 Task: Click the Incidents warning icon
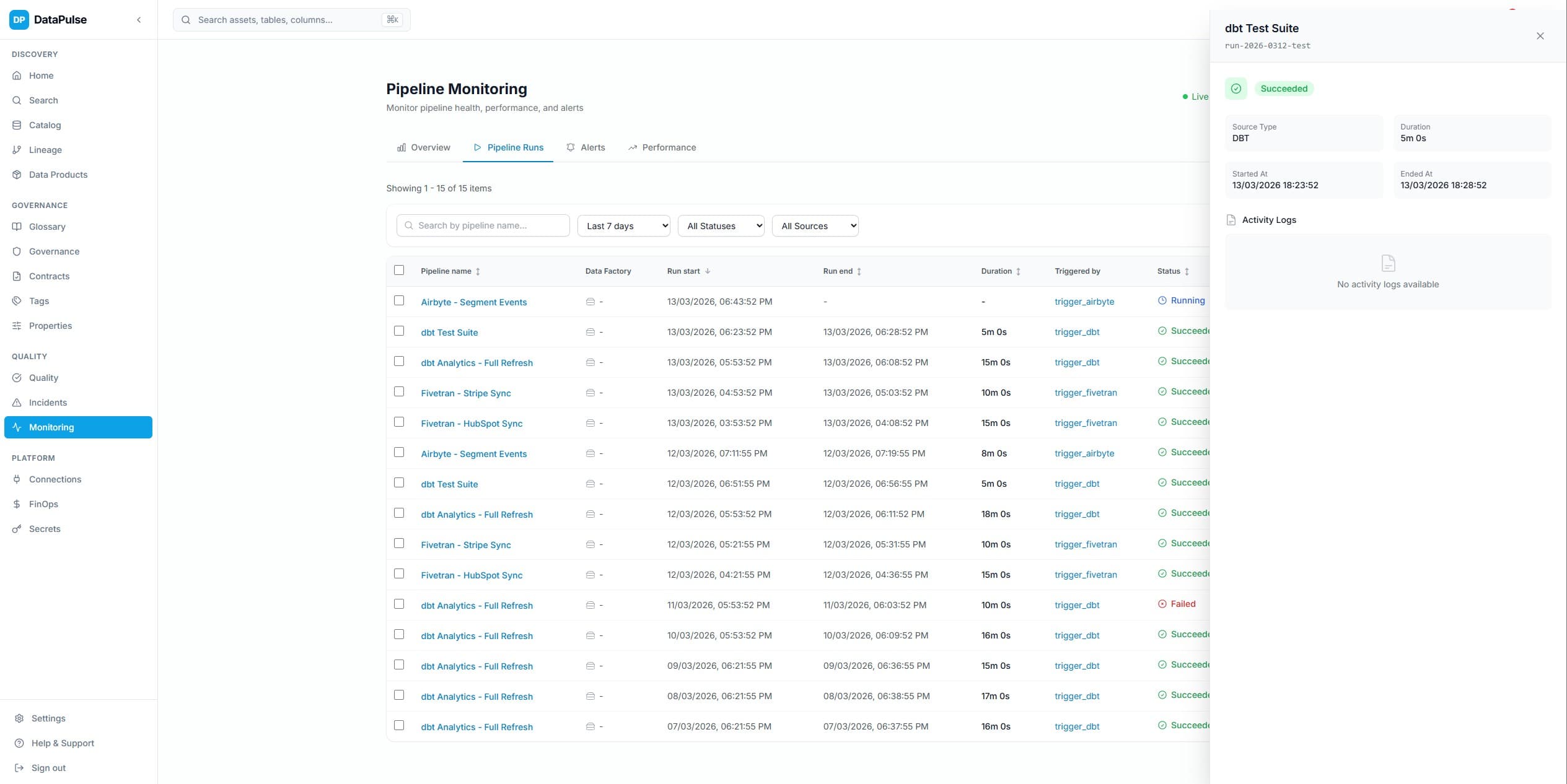[x=17, y=403]
